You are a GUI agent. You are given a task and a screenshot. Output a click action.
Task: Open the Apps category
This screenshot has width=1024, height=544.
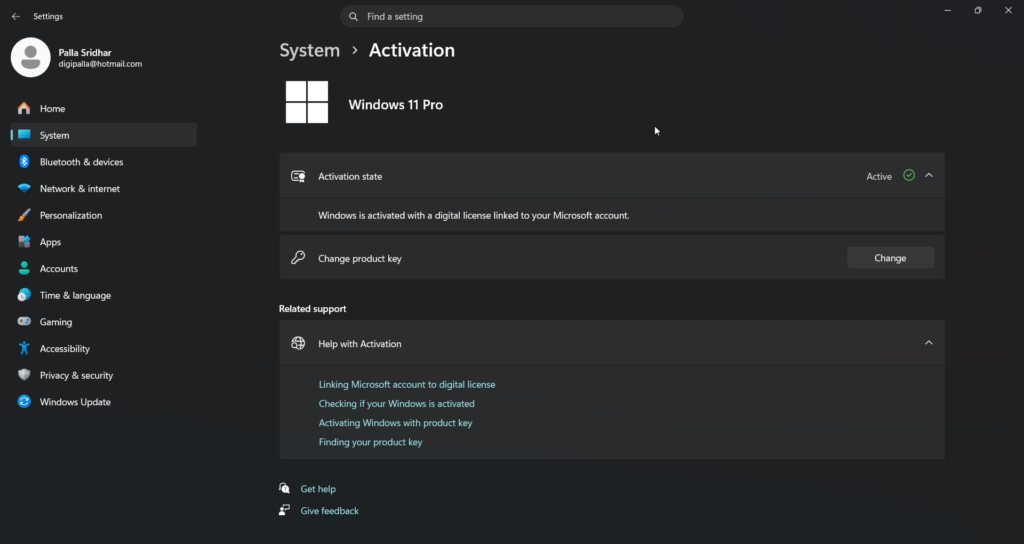pyautogui.click(x=104, y=242)
